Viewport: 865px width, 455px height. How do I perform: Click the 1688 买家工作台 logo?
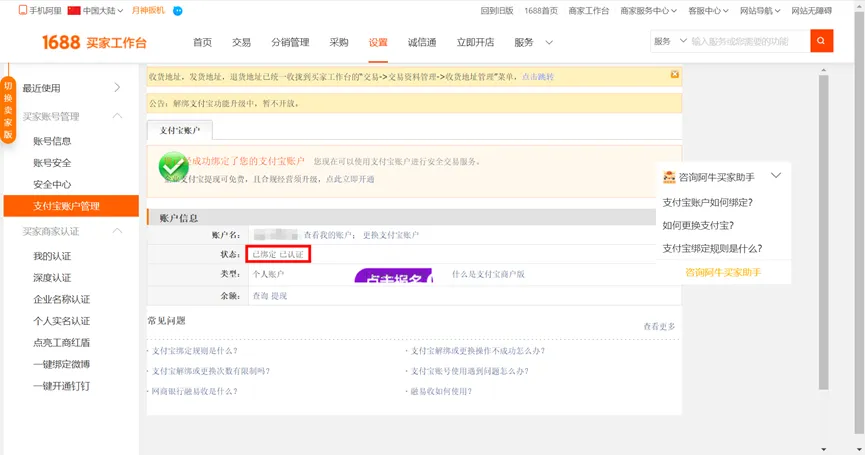point(94,42)
